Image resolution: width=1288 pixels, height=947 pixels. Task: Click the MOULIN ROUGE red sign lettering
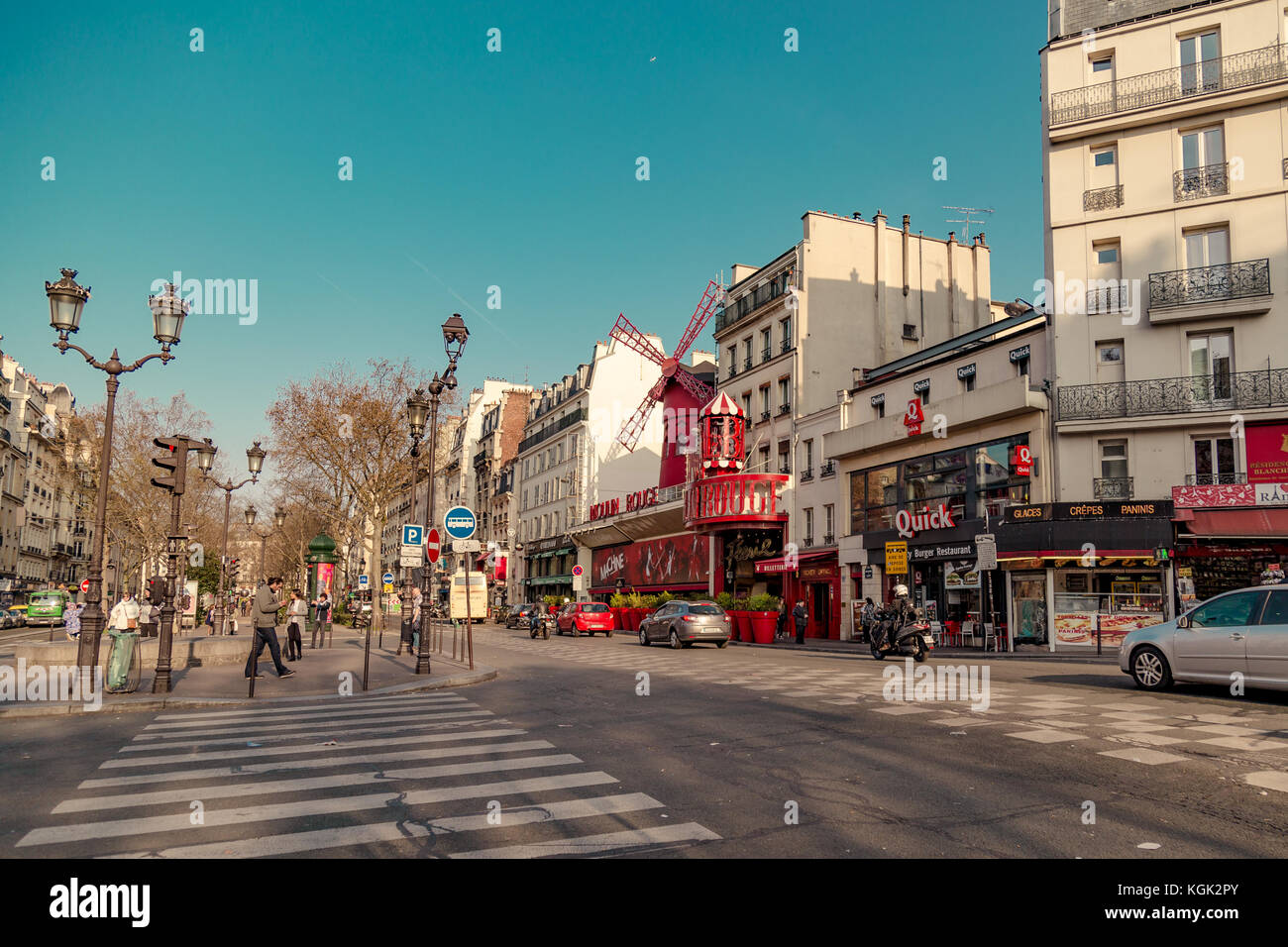click(x=622, y=504)
